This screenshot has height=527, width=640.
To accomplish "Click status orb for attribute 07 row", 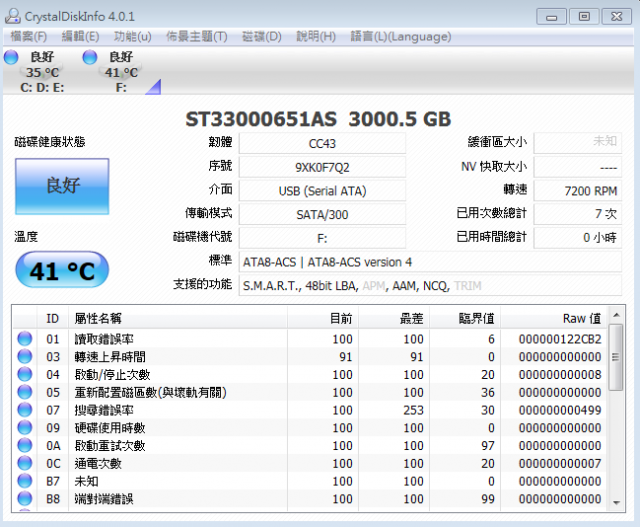I will pos(24,410).
